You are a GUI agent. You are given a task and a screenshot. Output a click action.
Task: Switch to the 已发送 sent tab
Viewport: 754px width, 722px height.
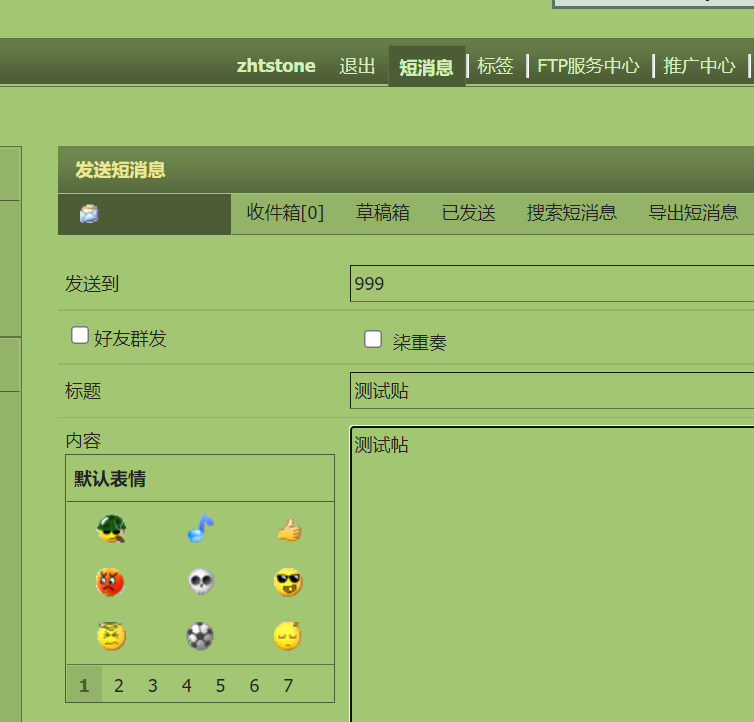[x=468, y=213]
